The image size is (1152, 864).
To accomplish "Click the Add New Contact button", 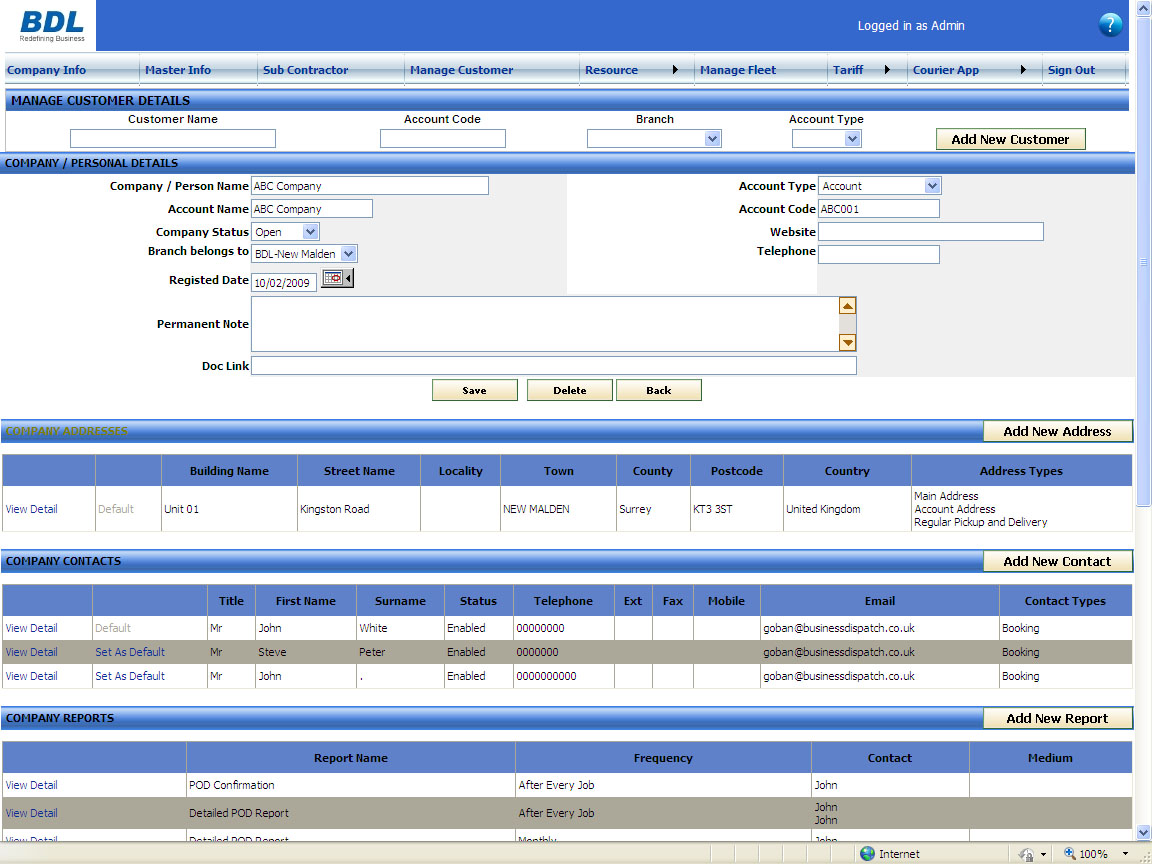I will (1057, 561).
